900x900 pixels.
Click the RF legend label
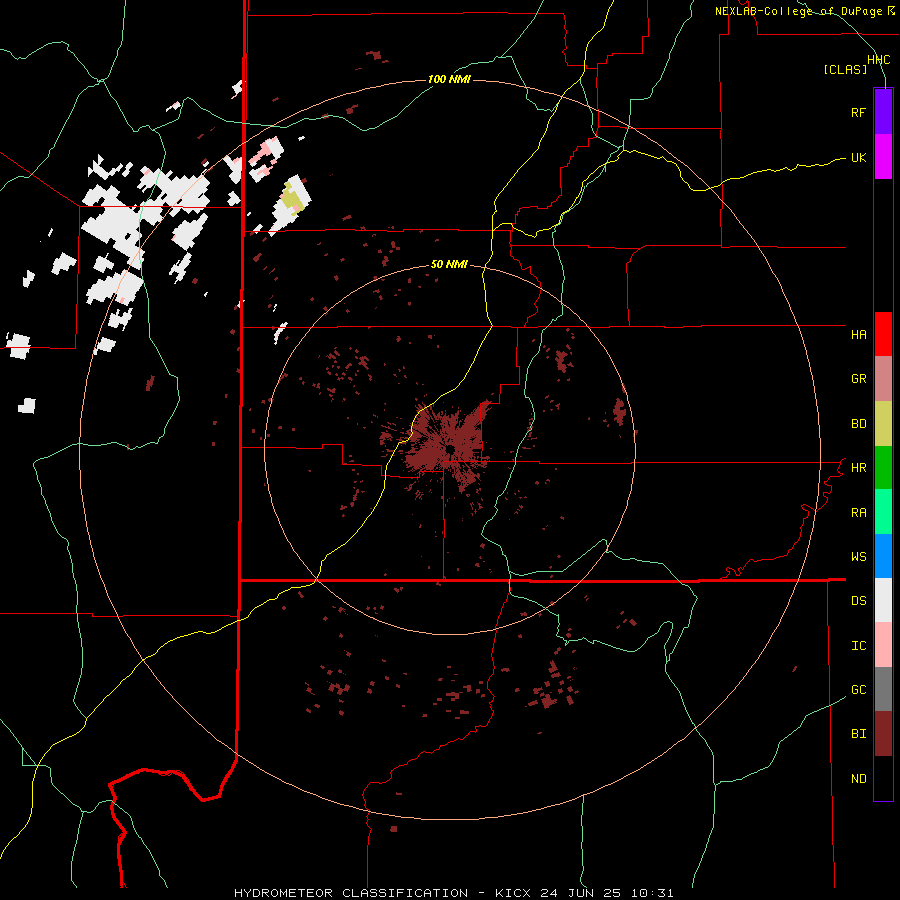858,112
